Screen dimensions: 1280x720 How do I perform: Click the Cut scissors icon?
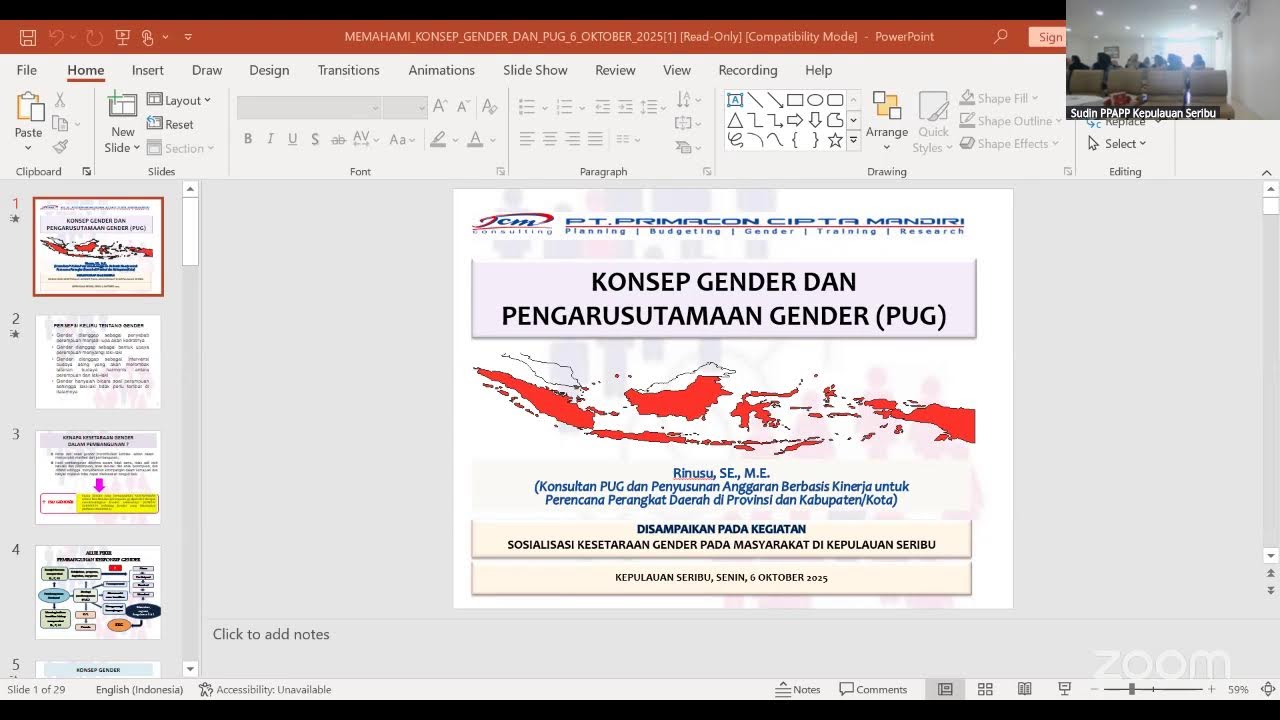[60, 100]
